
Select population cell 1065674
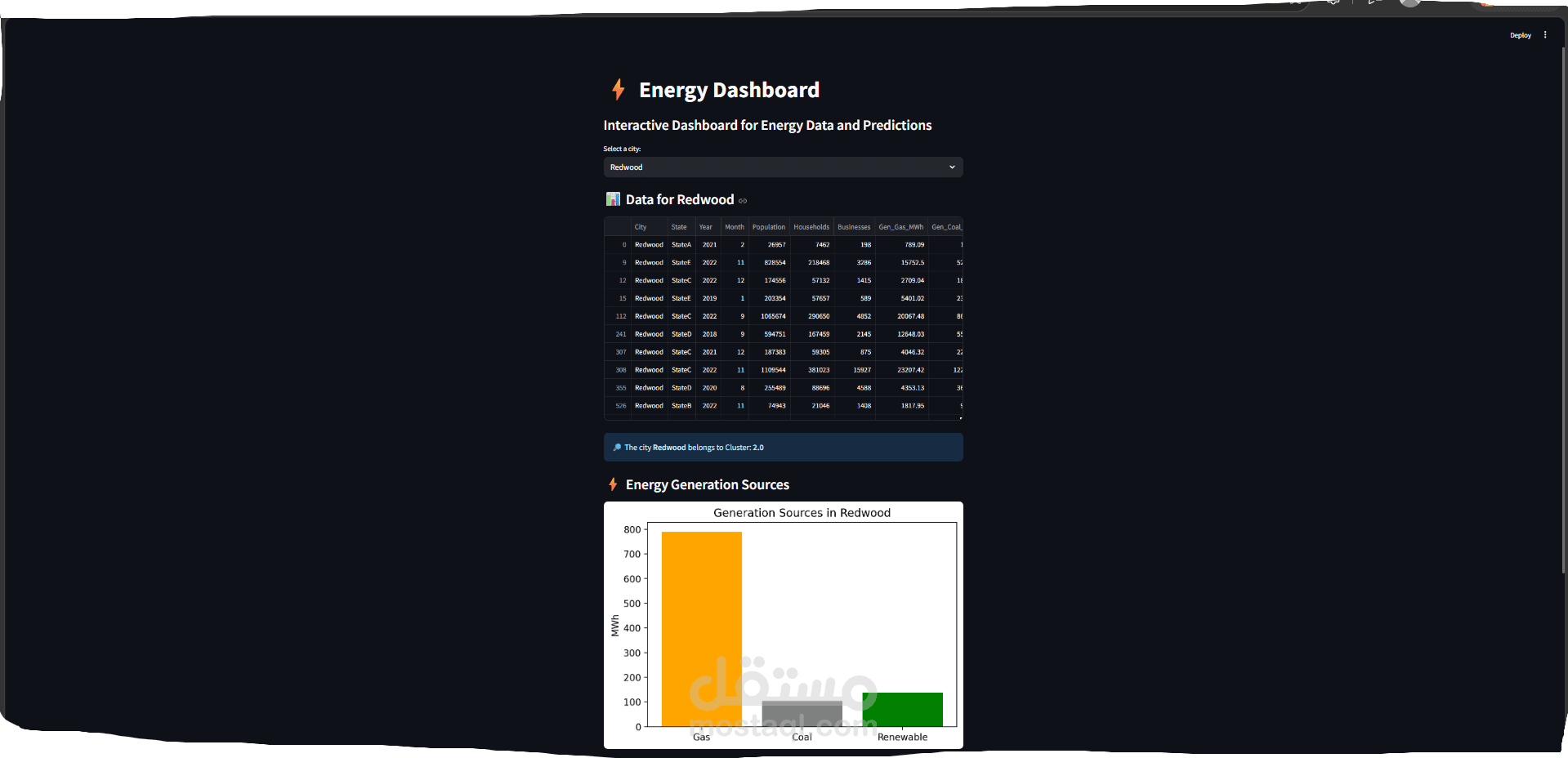tap(769, 317)
